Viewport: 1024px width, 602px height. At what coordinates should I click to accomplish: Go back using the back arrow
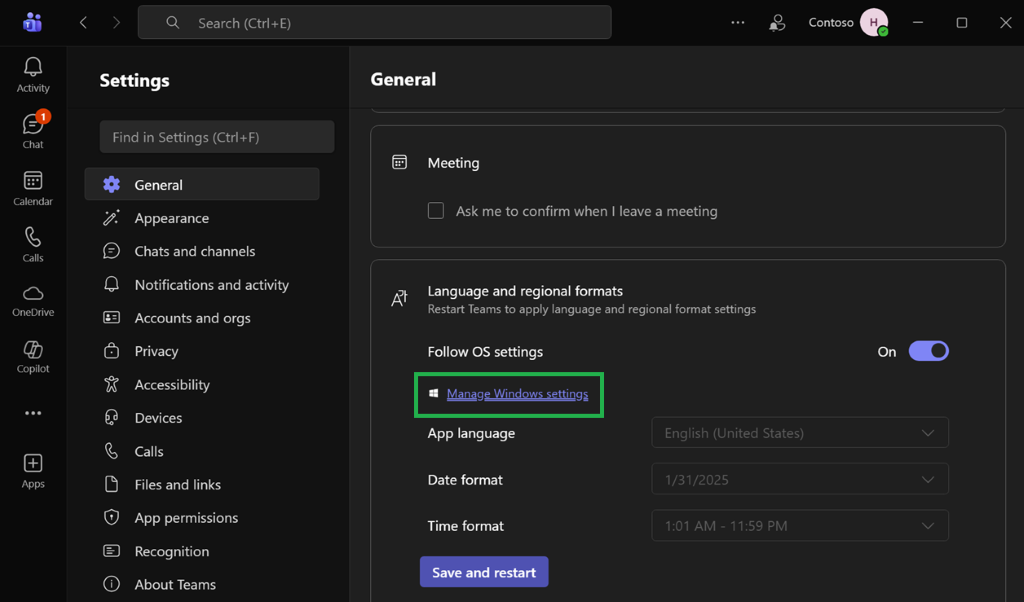pyautogui.click(x=83, y=23)
